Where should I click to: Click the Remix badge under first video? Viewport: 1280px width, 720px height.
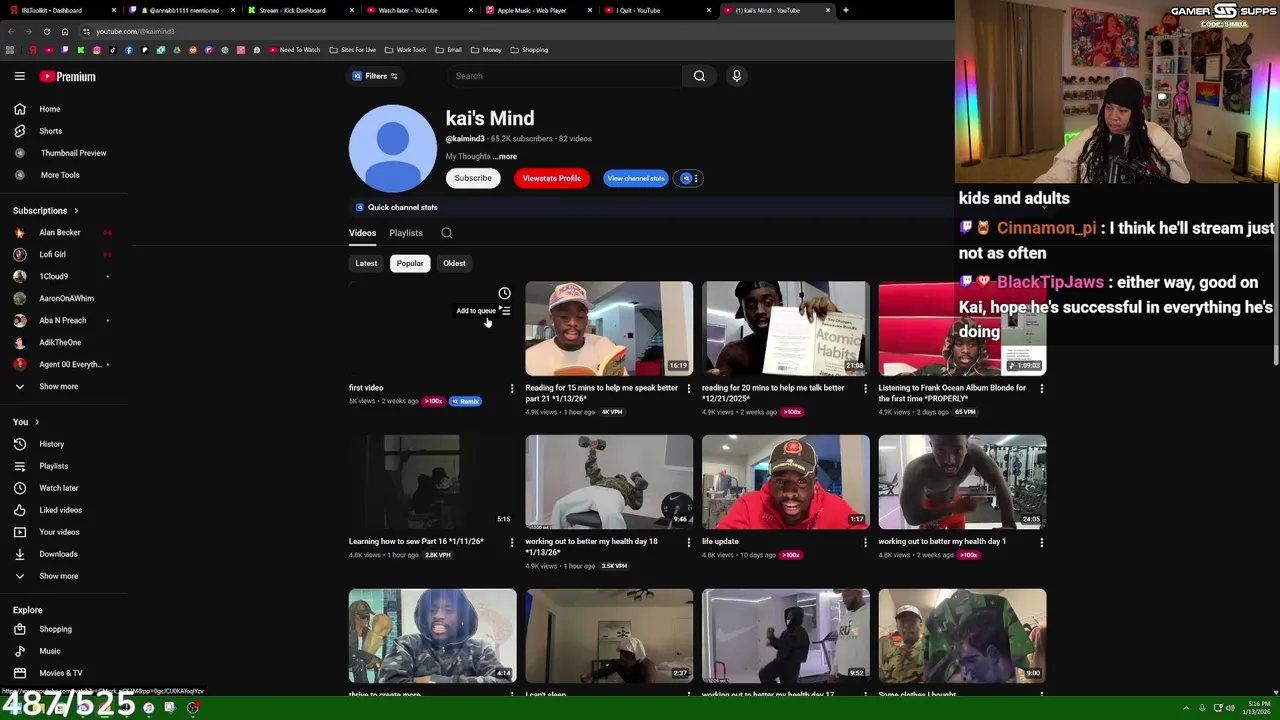(x=465, y=401)
